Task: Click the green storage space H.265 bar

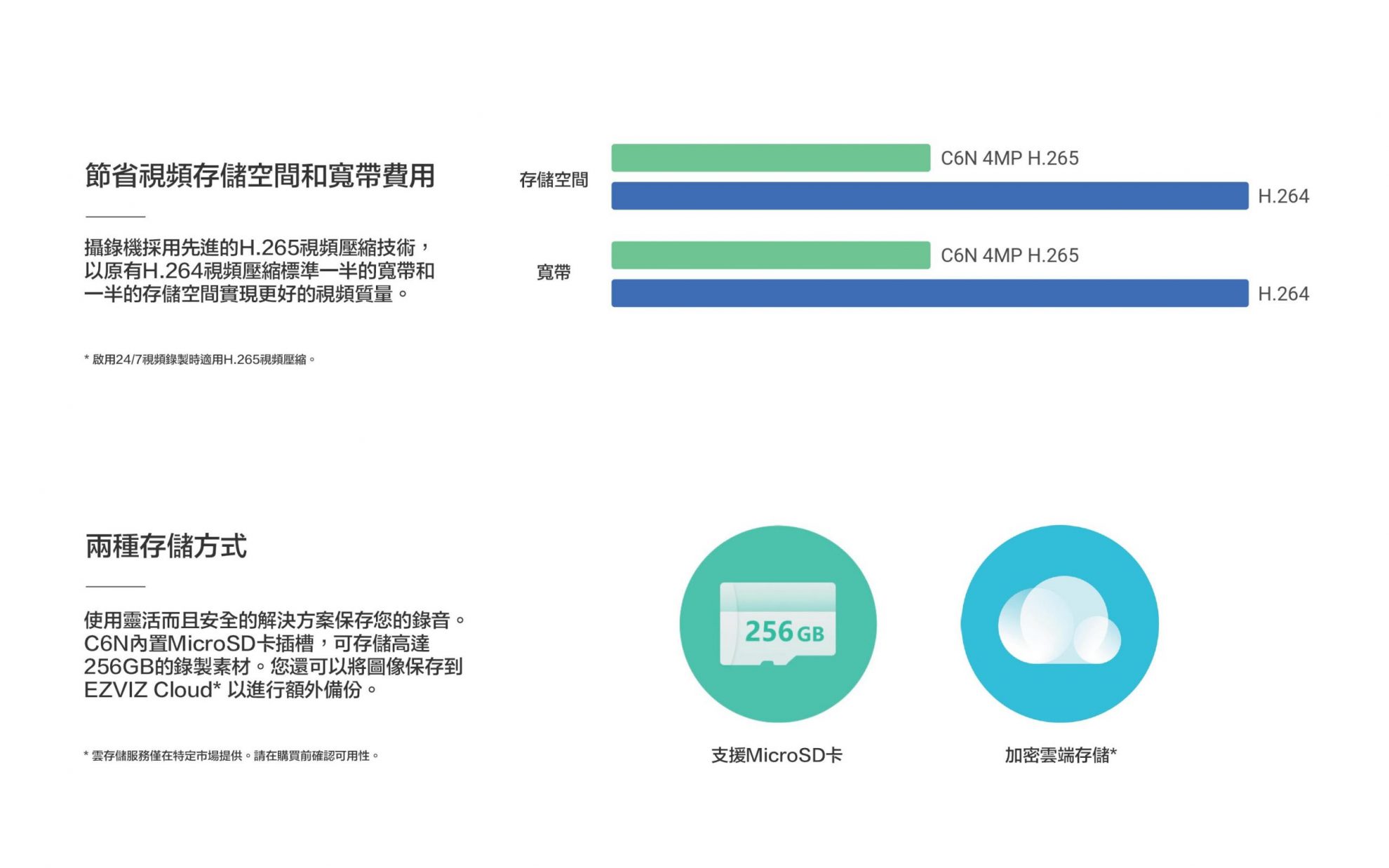Action: pos(770,158)
